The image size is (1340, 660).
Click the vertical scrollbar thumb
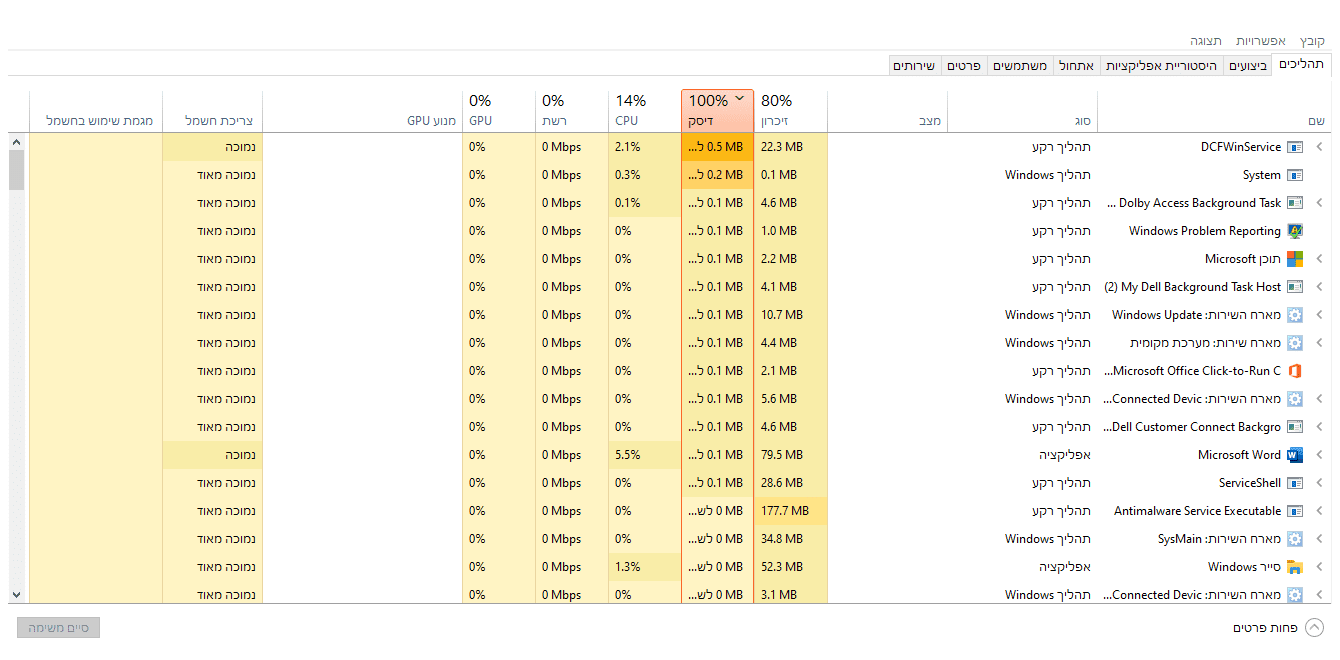click(16, 170)
